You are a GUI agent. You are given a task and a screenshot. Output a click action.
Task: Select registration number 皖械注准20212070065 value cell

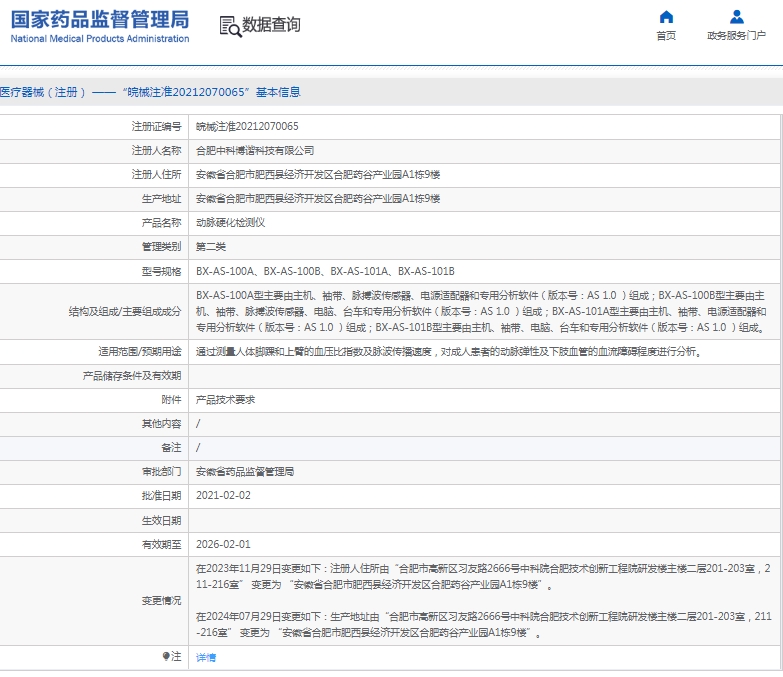point(247,126)
